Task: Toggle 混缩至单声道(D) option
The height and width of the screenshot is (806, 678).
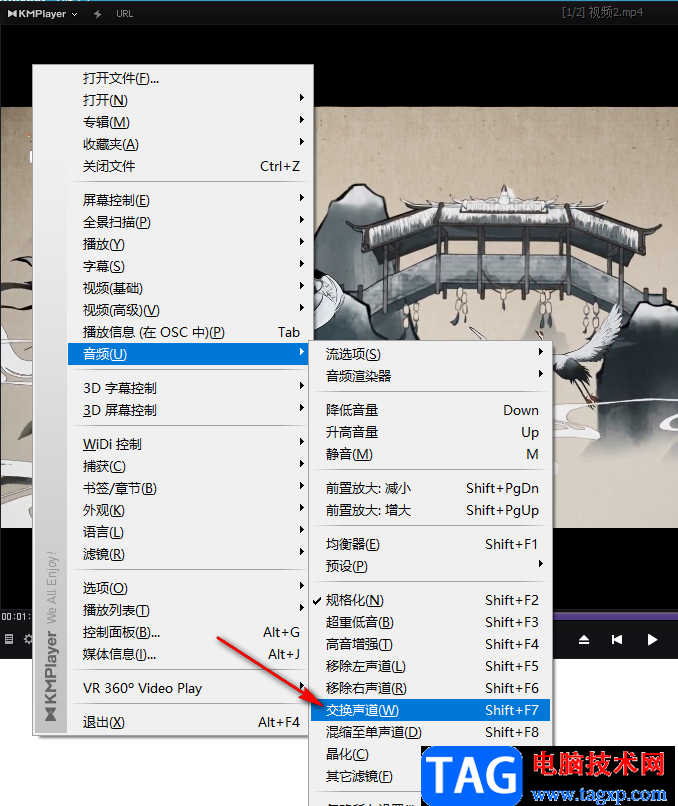Action: (x=431, y=732)
